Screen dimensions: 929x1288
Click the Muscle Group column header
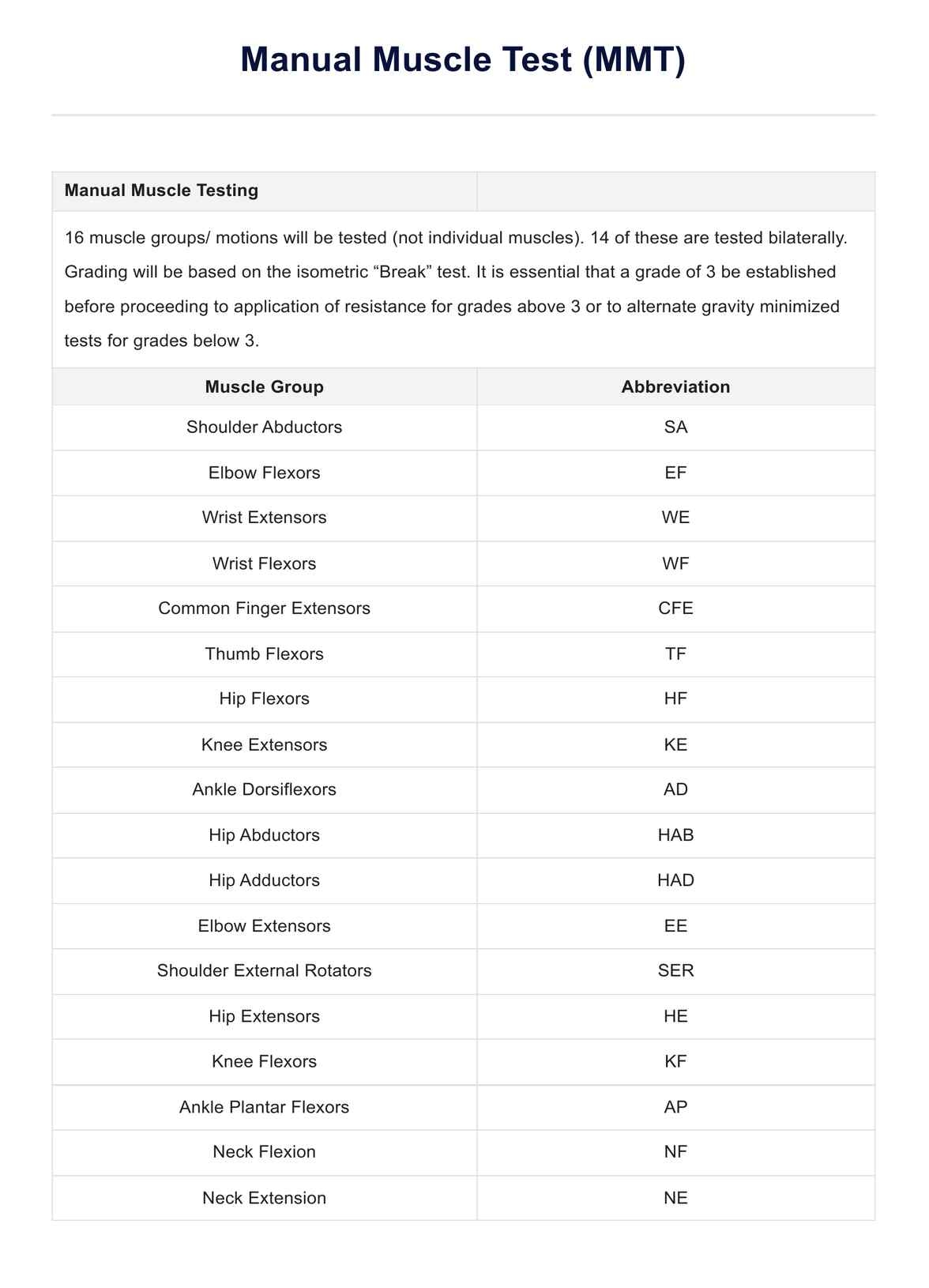264,386
